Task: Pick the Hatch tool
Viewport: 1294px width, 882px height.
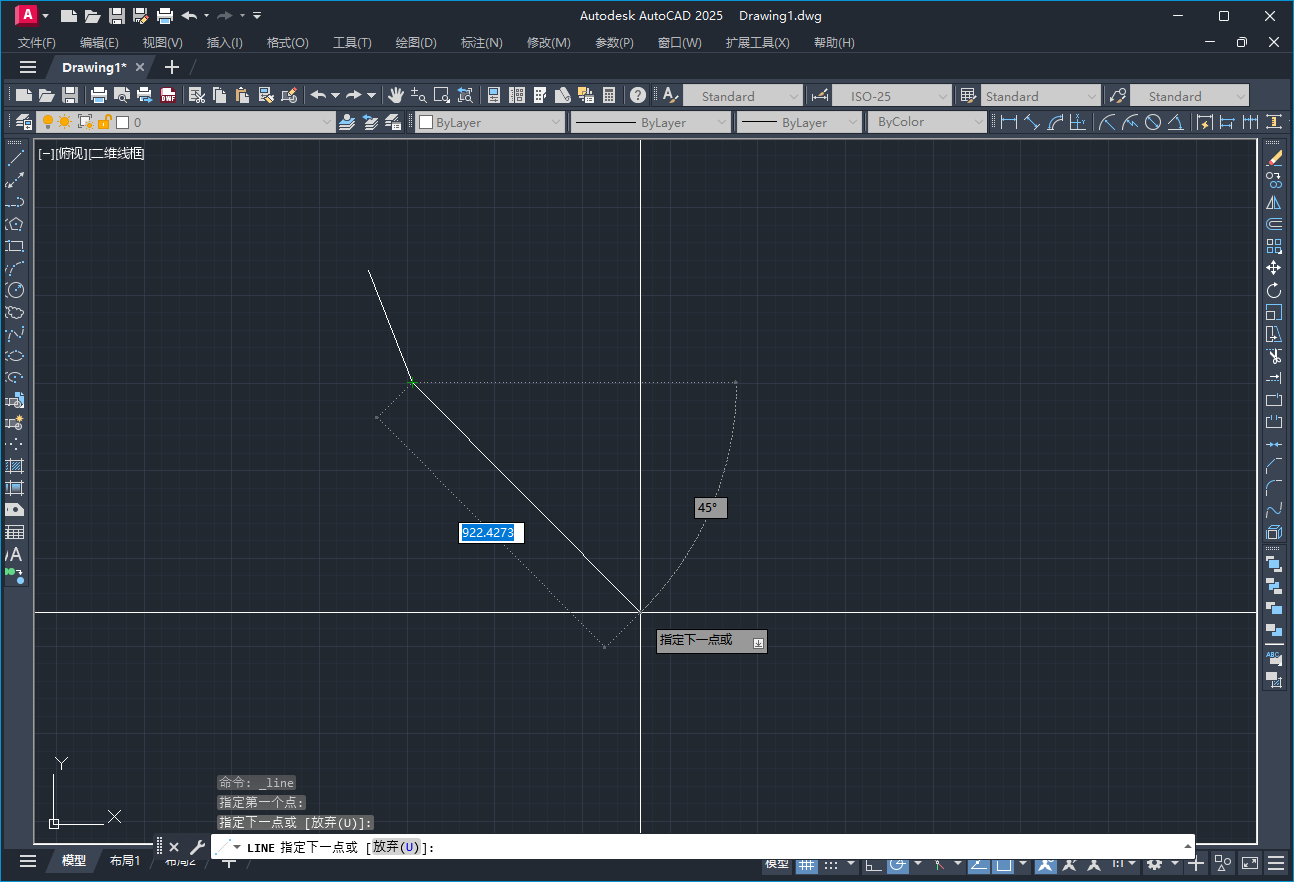Action: click(x=15, y=466)
